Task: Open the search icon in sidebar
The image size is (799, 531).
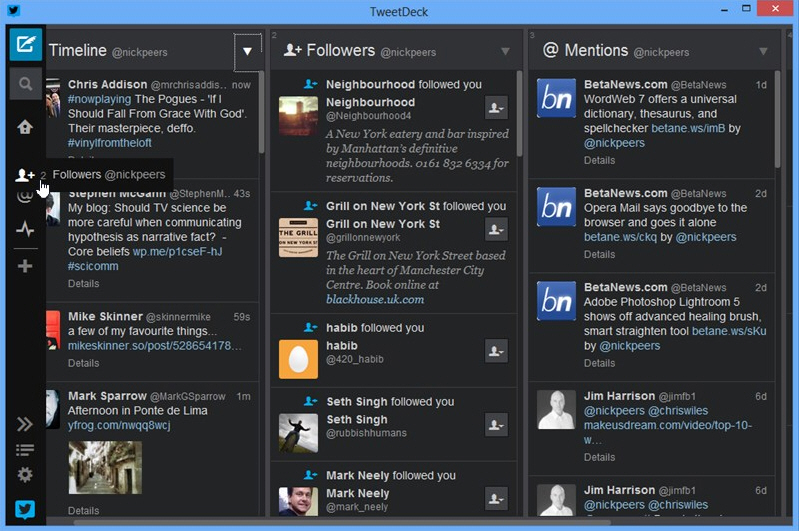Action: [x=25, y=84]
